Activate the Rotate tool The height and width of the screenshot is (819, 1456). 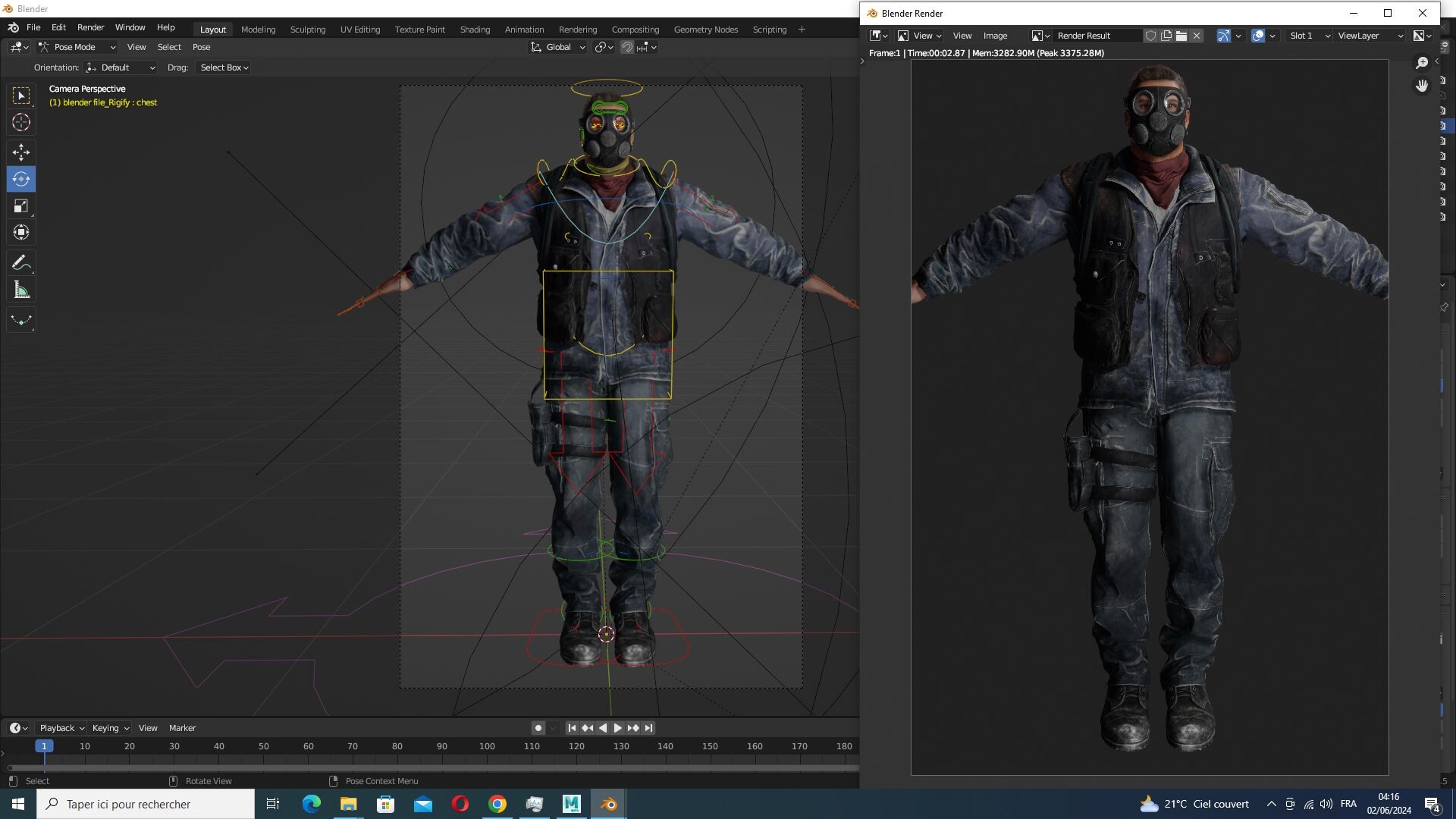pyautogui.click(x=21, y=179)
